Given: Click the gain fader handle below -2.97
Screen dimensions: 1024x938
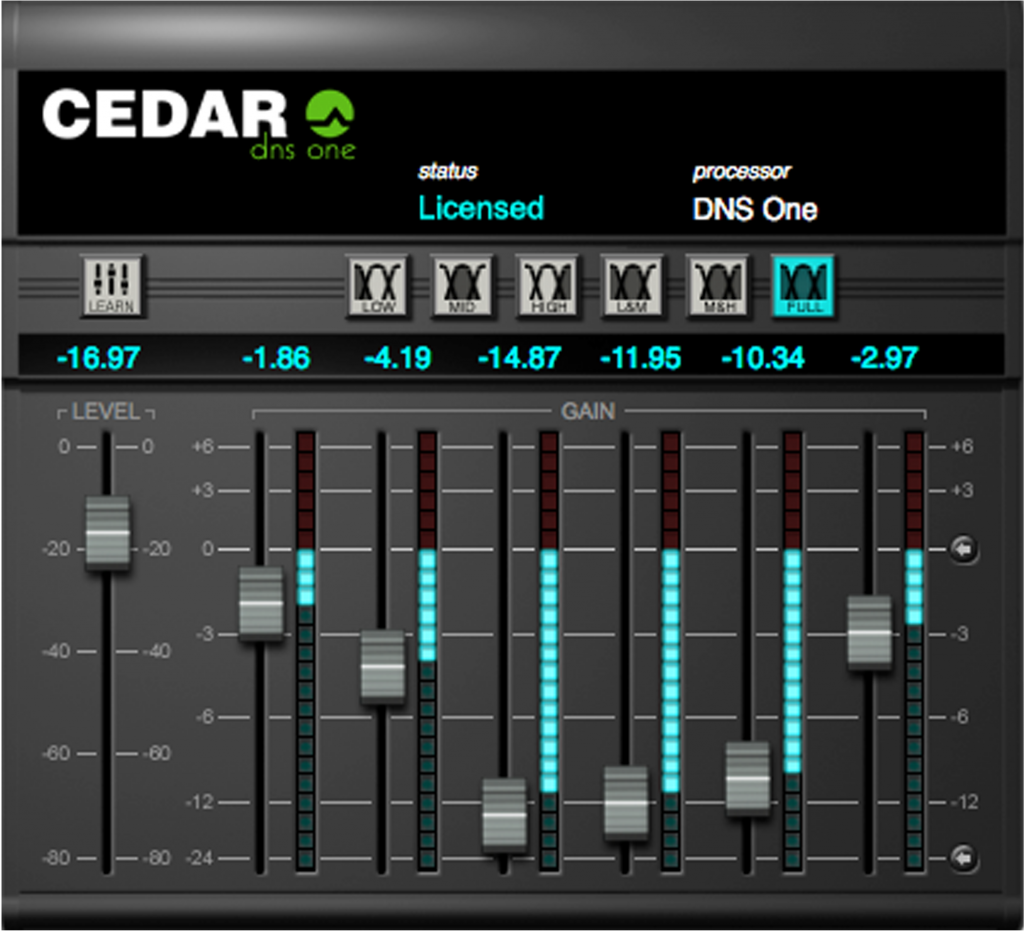Looking at the screenshot, I should [x=869, y=632].
